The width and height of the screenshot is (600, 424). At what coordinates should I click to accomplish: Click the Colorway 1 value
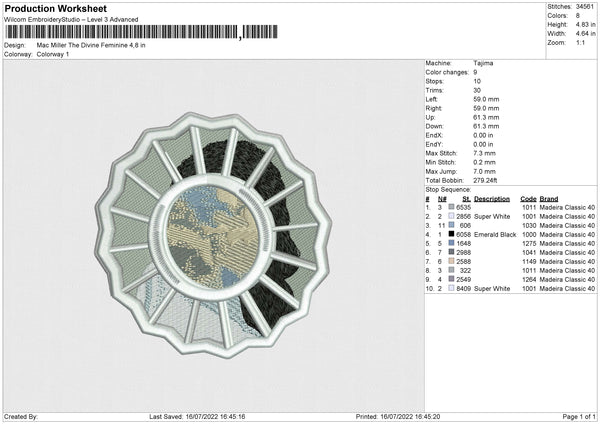pyautogui.click(x=55, y=53)
